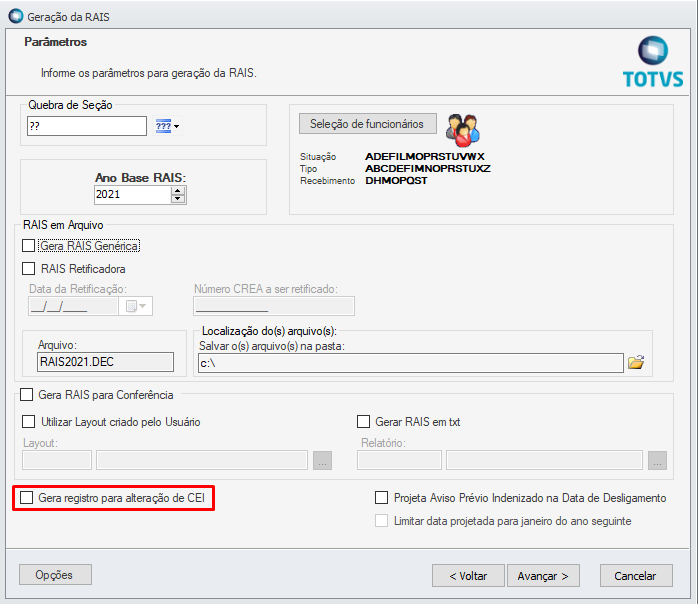Click the Layout code field
This screenshot has width=698, height=604.
coord(57,460)
